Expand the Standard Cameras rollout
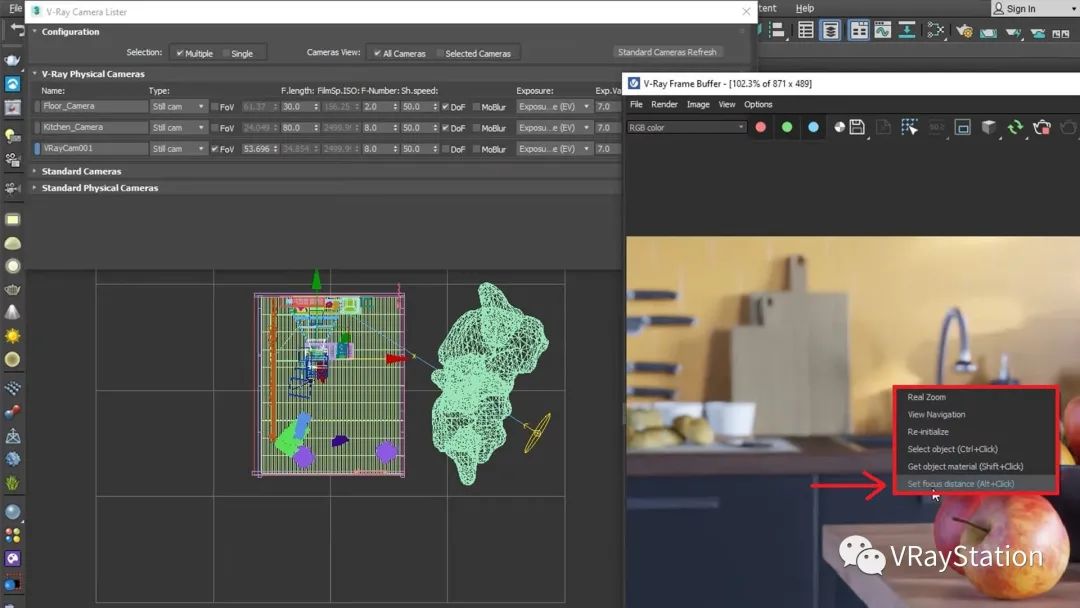 pos(81,171)
